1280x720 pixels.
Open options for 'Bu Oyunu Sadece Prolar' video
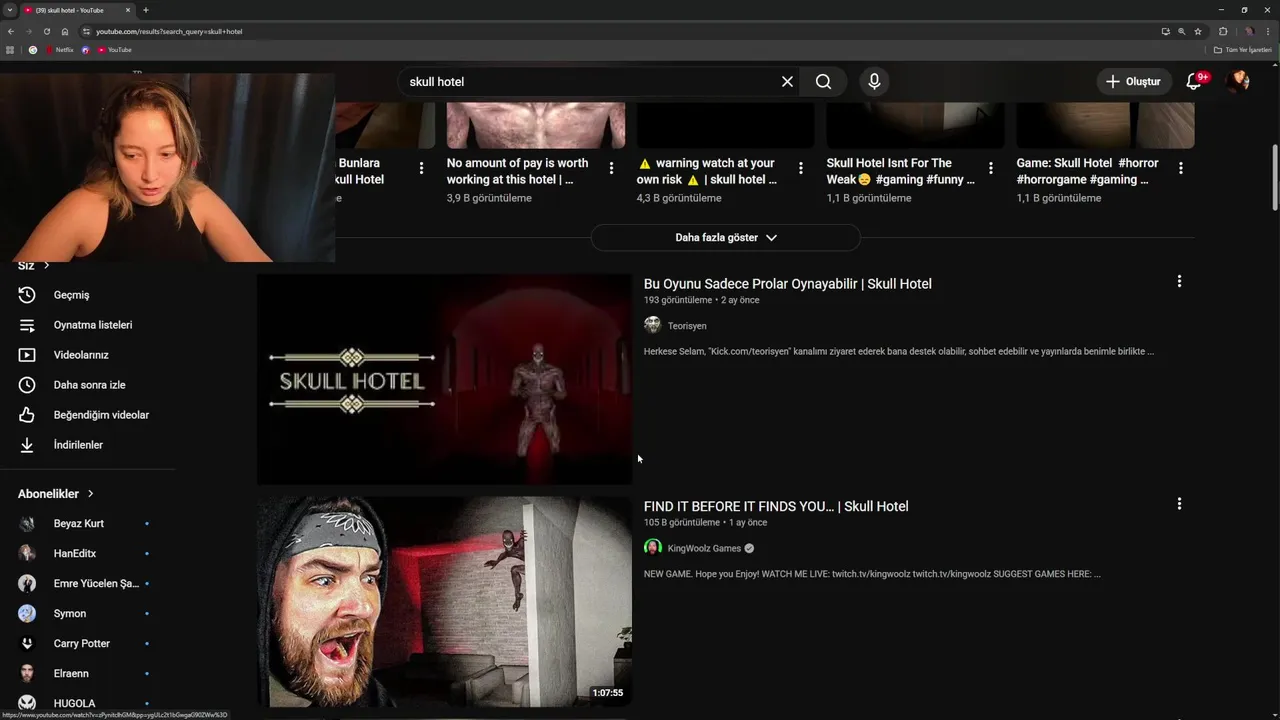click(x=1179, y=282)
